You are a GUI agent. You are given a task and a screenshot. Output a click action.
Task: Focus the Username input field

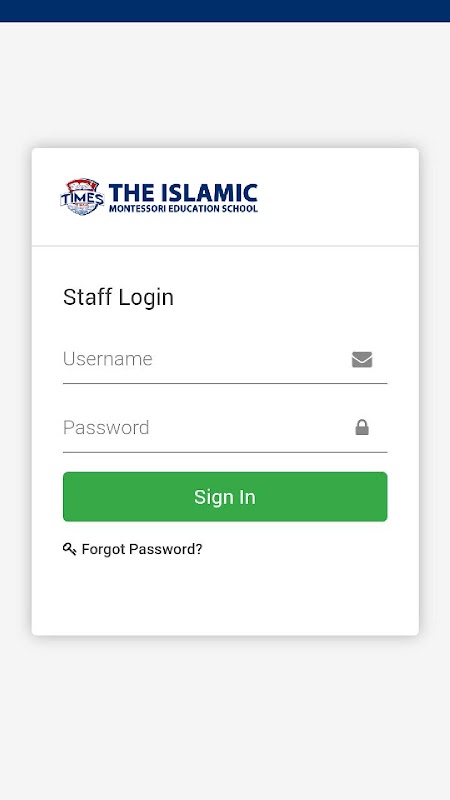pyautogui.click(x=225, y=360)
